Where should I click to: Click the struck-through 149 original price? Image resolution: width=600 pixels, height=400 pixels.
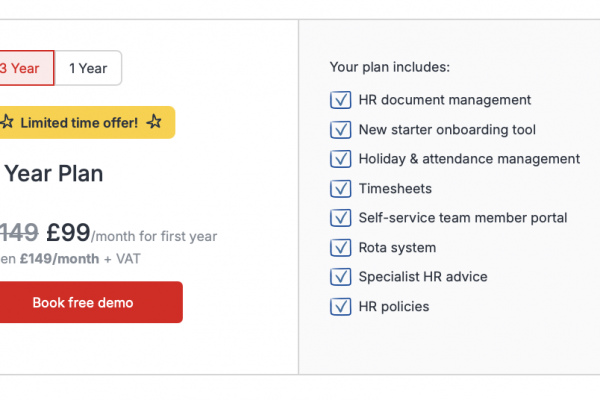tap(19, 232)
